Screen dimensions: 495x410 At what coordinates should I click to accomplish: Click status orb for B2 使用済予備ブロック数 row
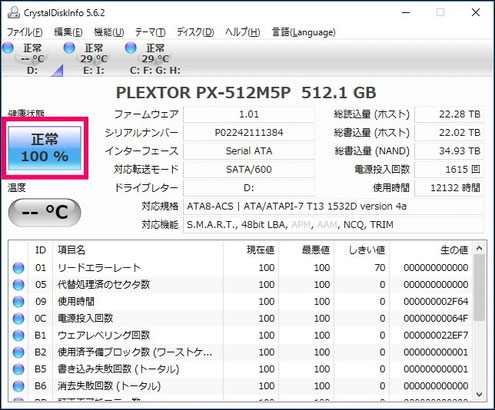click(18, 352)
